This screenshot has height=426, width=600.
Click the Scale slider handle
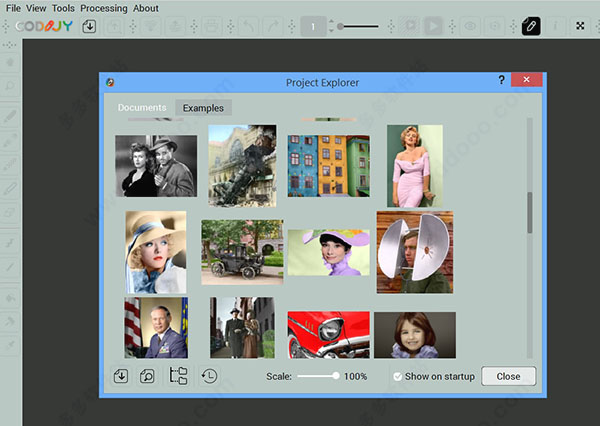click(x=336, y=376)
